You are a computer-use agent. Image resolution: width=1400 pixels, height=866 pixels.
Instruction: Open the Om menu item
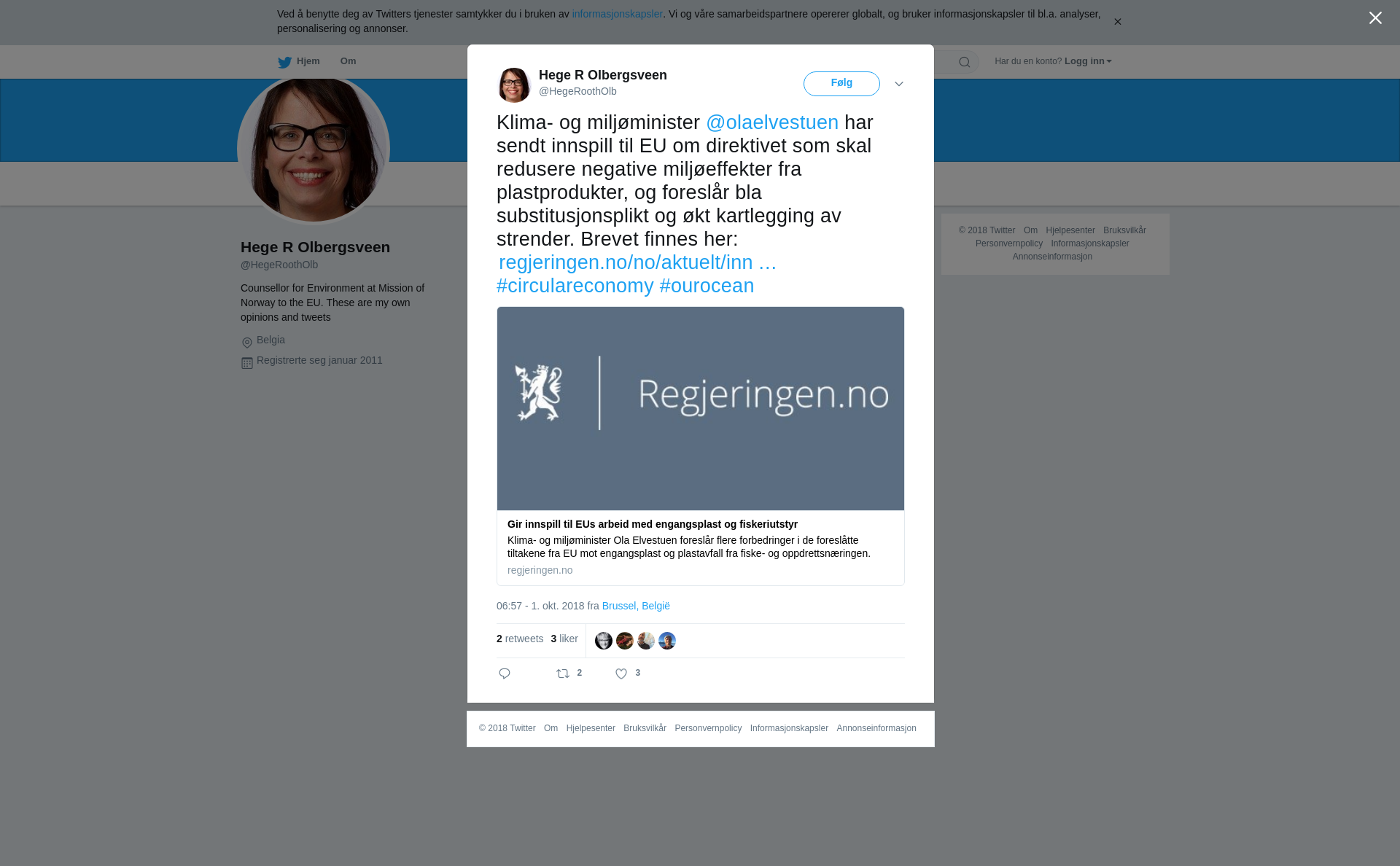[349, 61]
